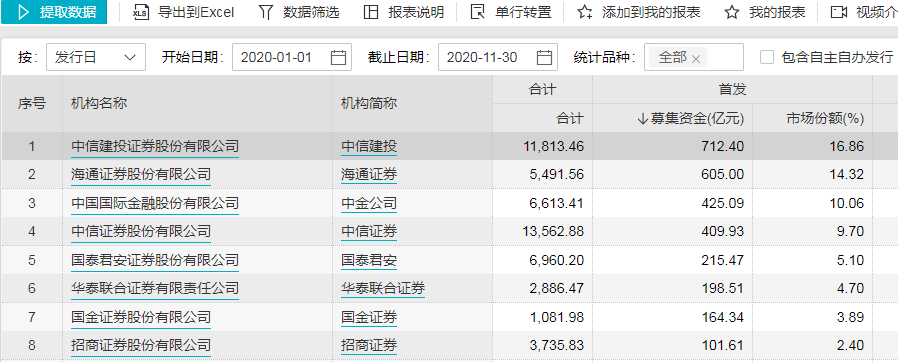Screen dimensions: 898x362
Task: Open 中信证券股份有限公司 link
Action: [141, 231]
